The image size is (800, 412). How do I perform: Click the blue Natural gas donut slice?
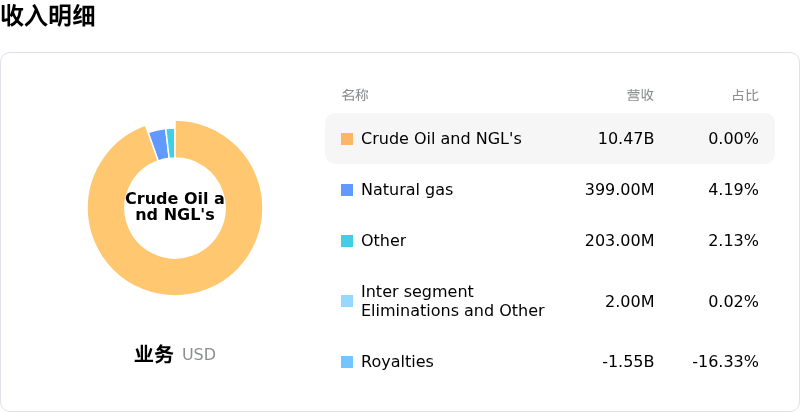[158, 144]
